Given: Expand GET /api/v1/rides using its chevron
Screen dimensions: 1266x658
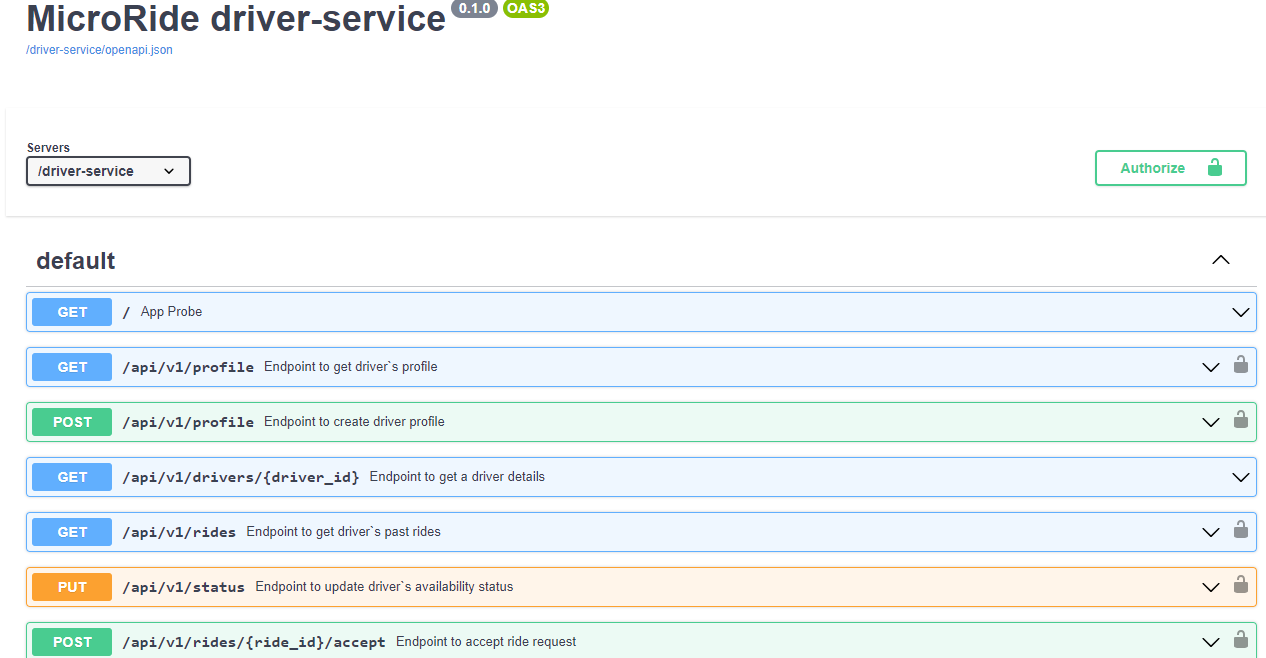Looking at the screenshot, I should (x=1211, y=532).
